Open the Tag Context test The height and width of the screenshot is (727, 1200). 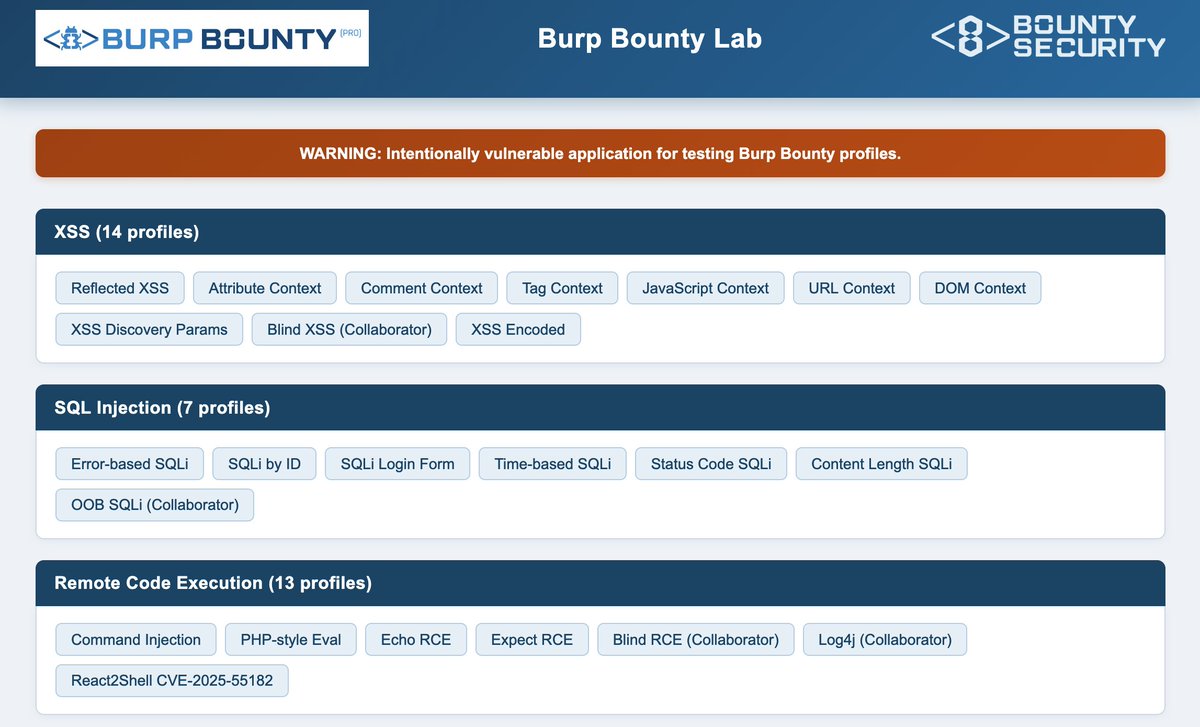coord(561,287)
